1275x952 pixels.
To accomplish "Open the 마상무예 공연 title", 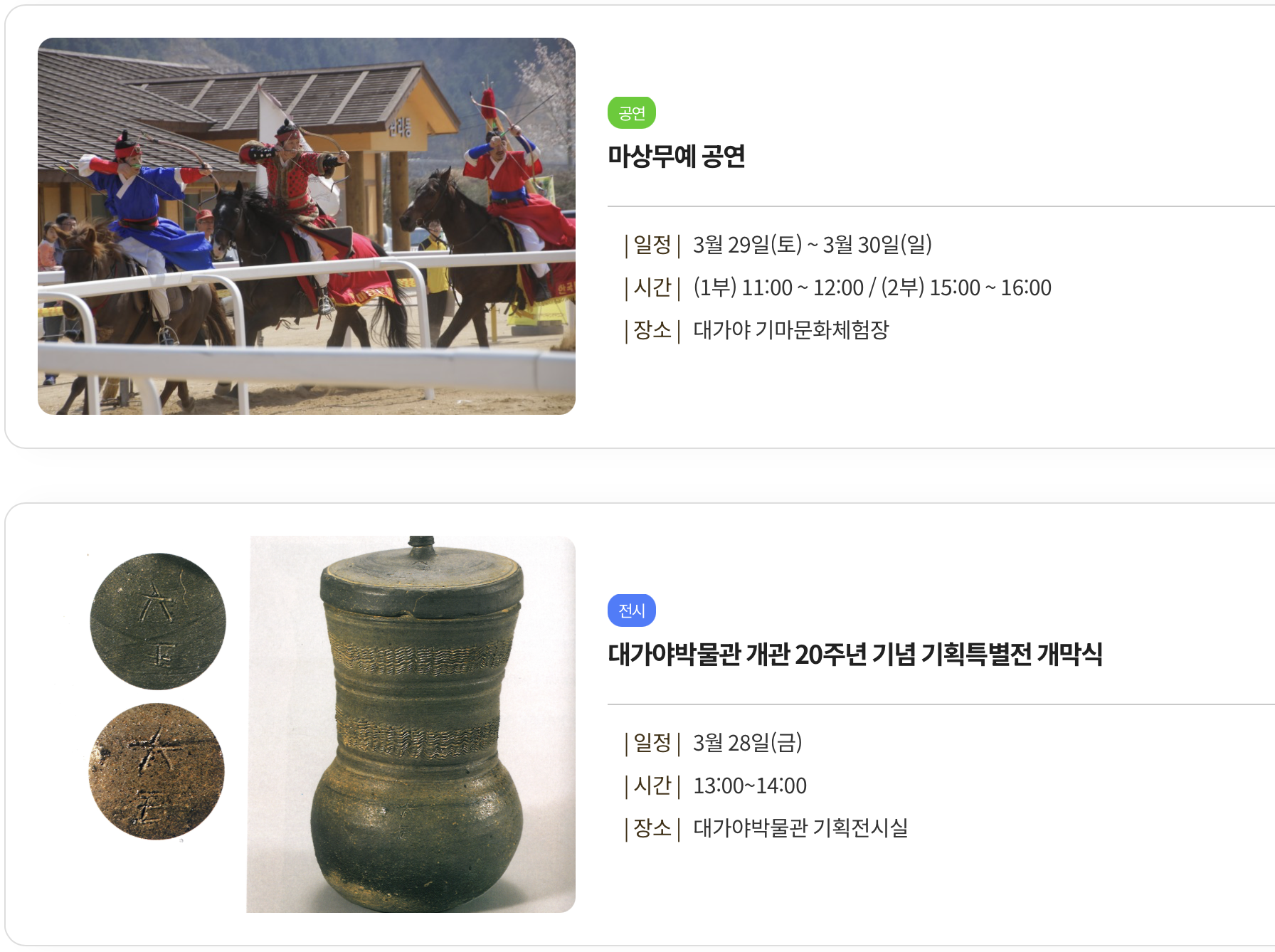I will pyautogui.click(x=676, y=157).
